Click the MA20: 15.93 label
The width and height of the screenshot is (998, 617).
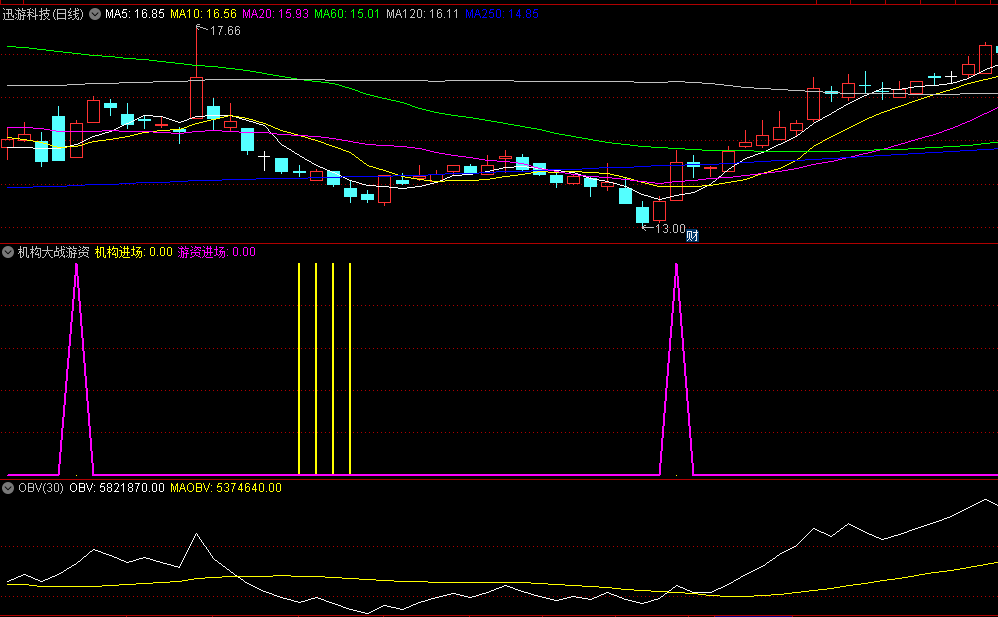[x=275, y=14]
